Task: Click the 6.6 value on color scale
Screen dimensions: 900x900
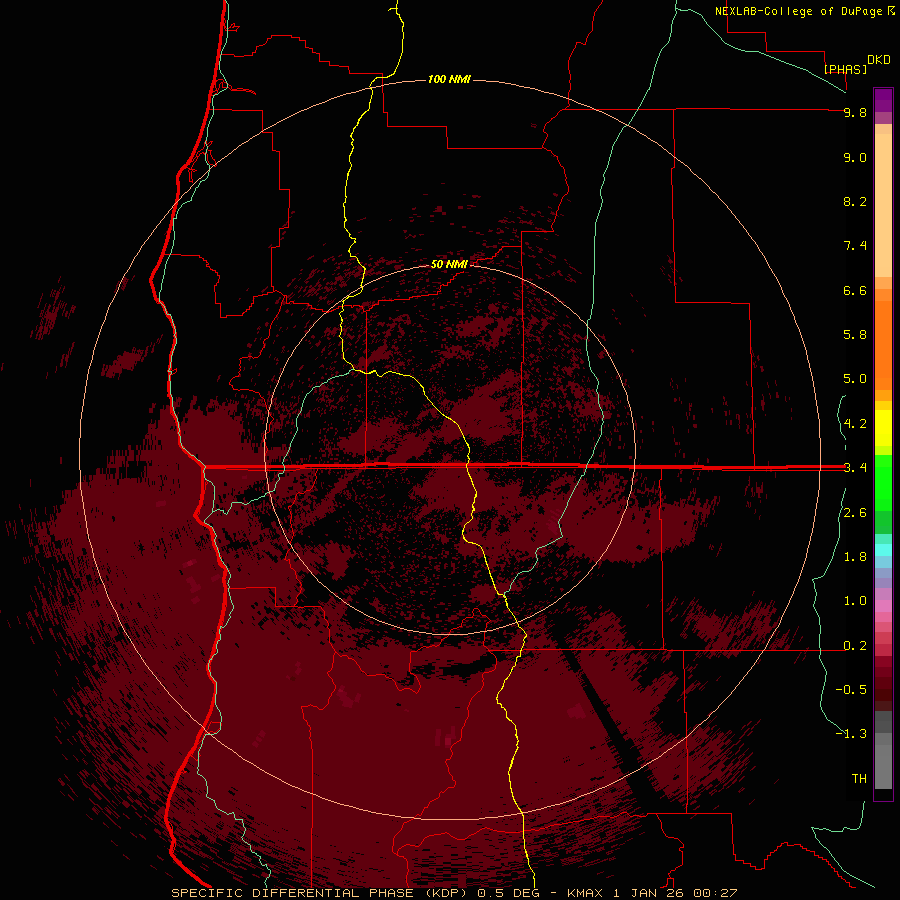Action: (855, 290)
